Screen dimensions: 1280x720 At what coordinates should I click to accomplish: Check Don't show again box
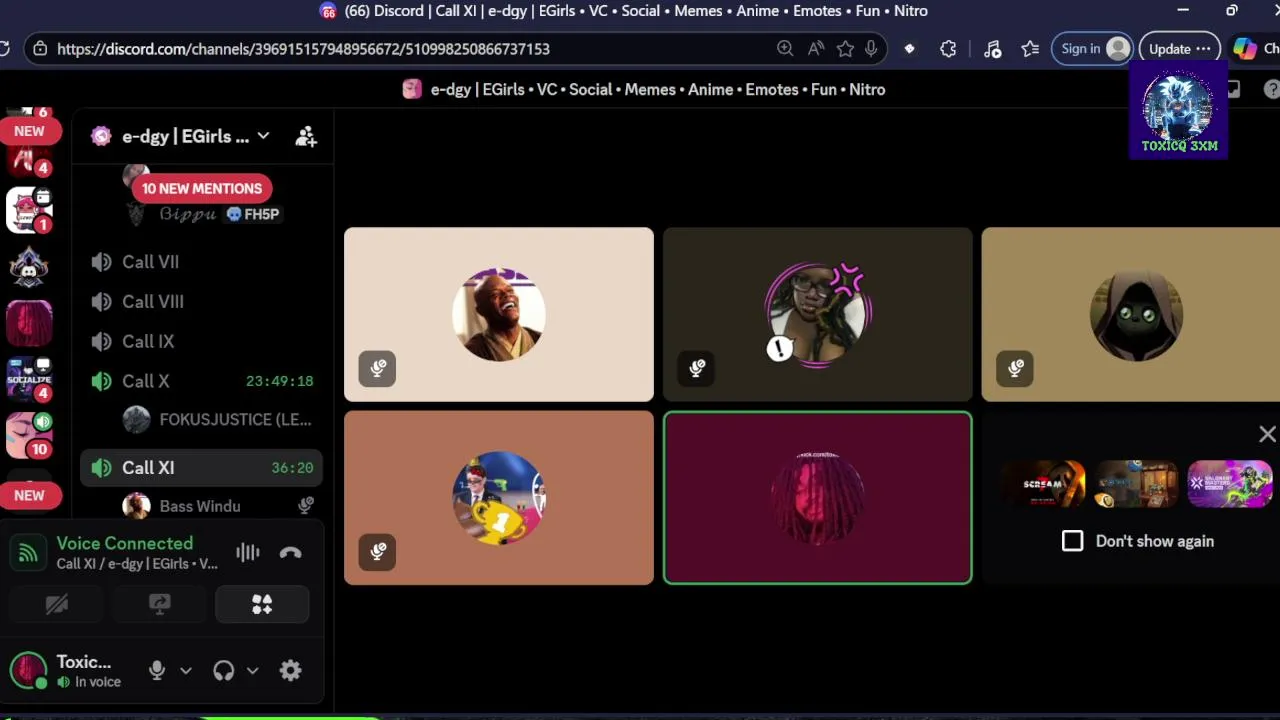coord(1072,541)
